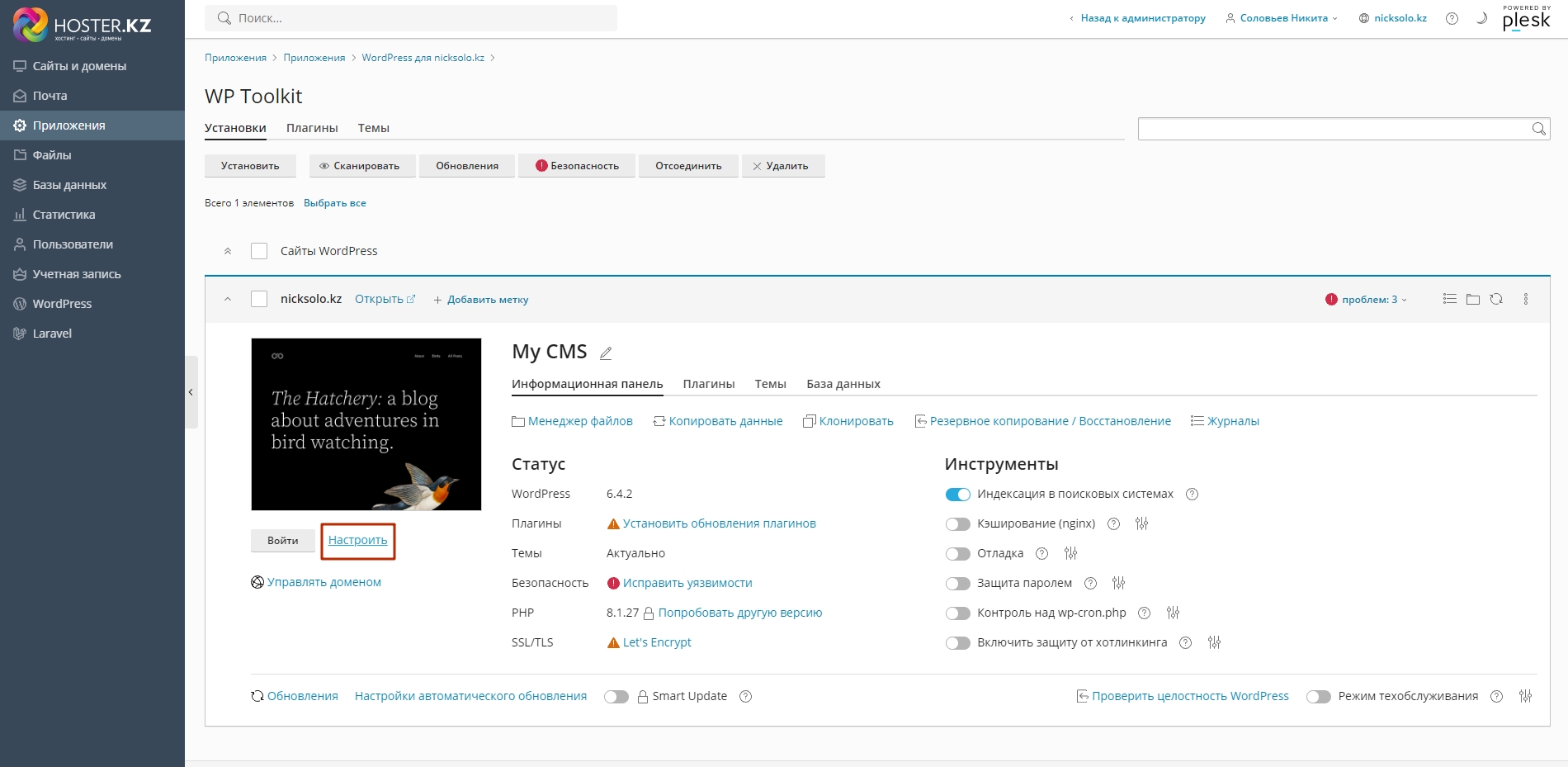The image size is (1568, 767).
Task: Expand the проблем: 3 dropdown
Action: [1366, 300]
